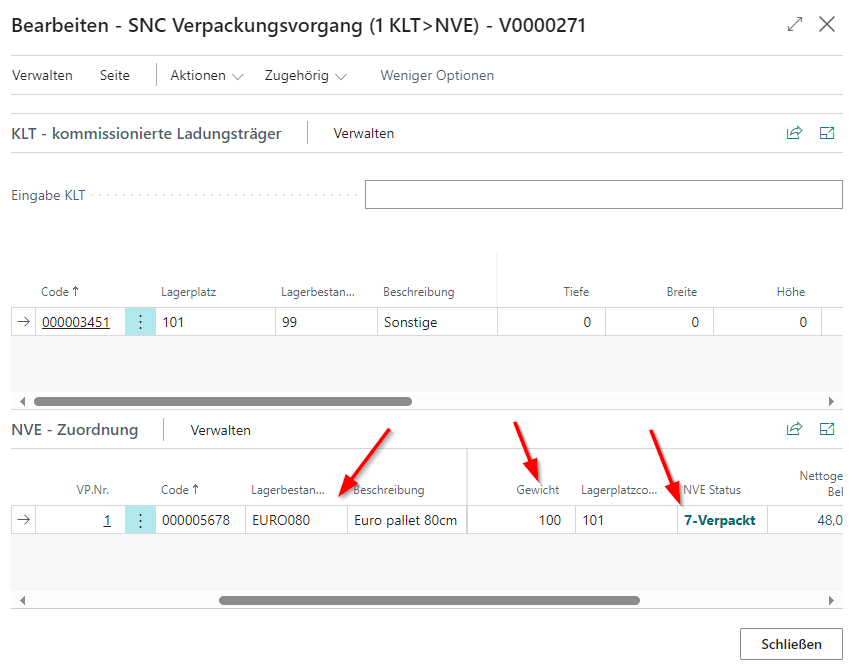Image resolution: width=856 pixels, height=669 pixels.
Task: Click the share icon in KLT section
Action: coord(794,133)
